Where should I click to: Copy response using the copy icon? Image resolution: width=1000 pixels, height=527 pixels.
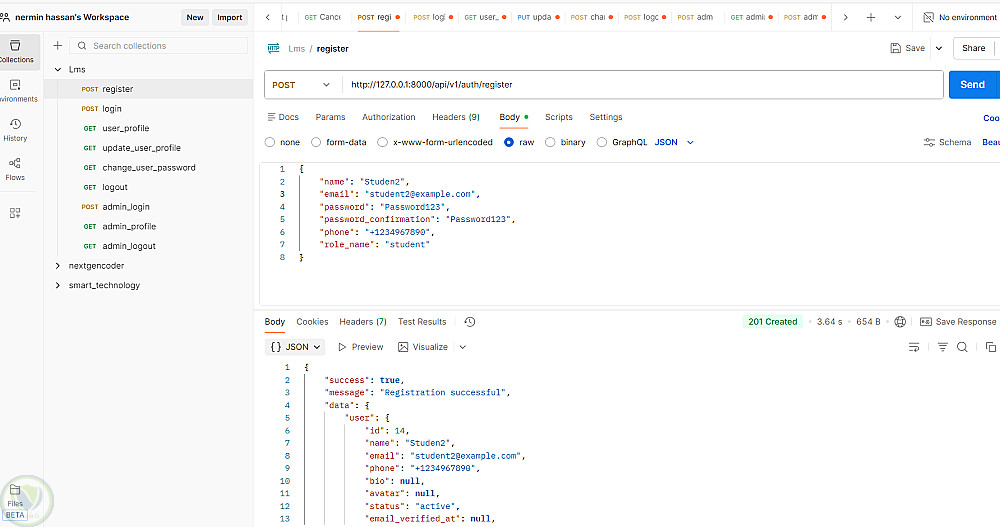pos(991,347)
